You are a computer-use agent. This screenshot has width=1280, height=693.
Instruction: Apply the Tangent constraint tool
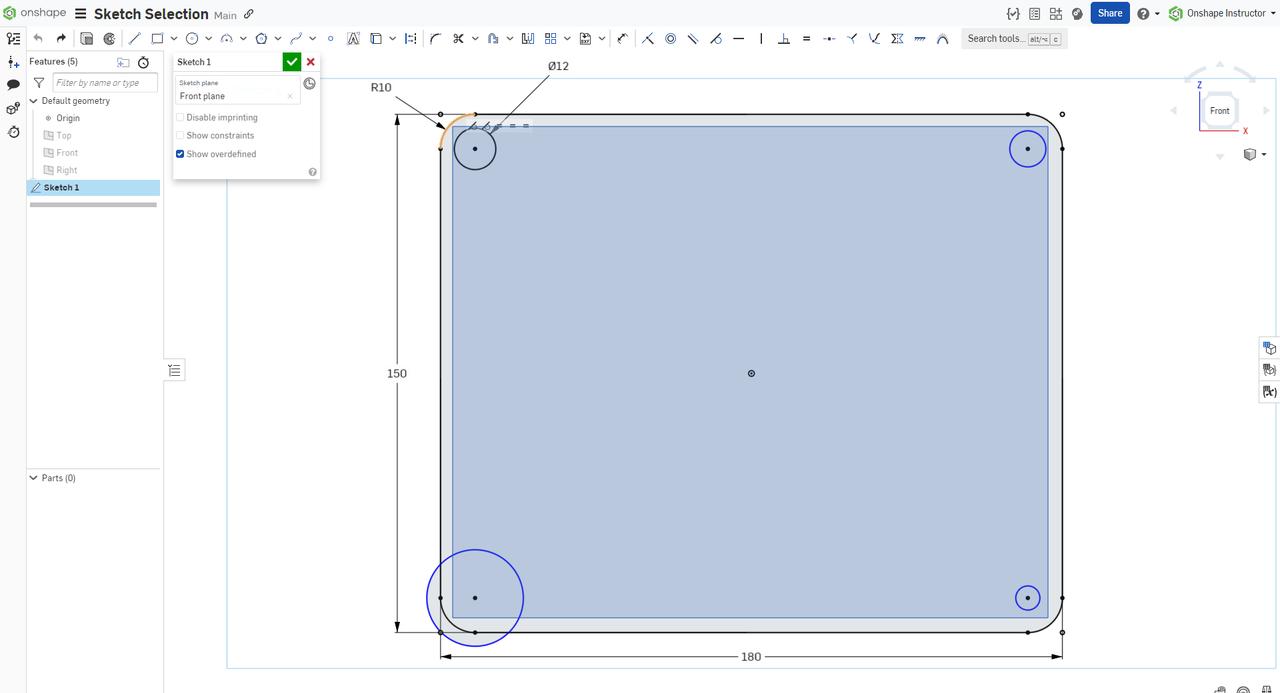(x=716, y=38)
